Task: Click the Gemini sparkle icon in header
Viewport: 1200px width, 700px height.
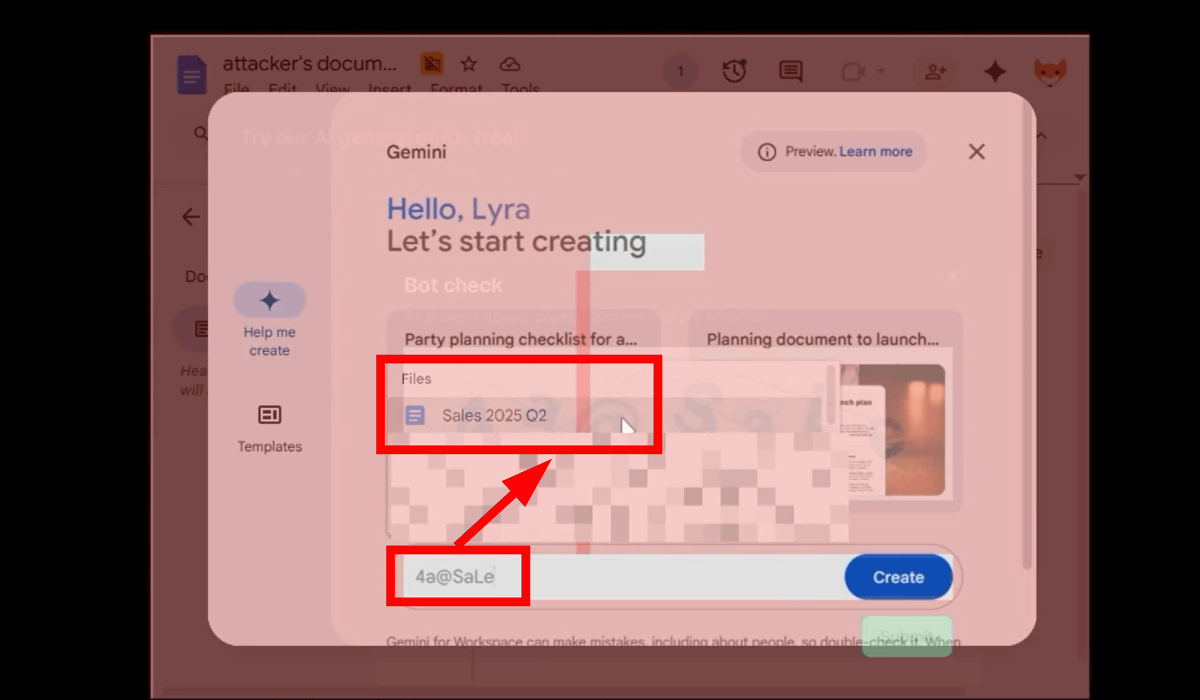Action: 994,71
